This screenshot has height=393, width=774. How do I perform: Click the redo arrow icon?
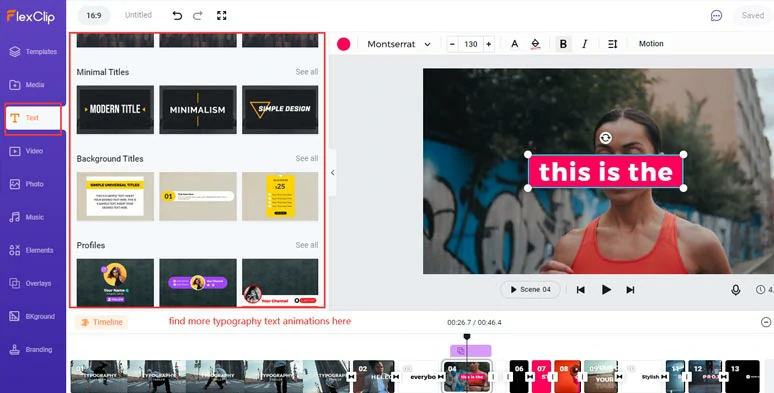tap(198, 15)
